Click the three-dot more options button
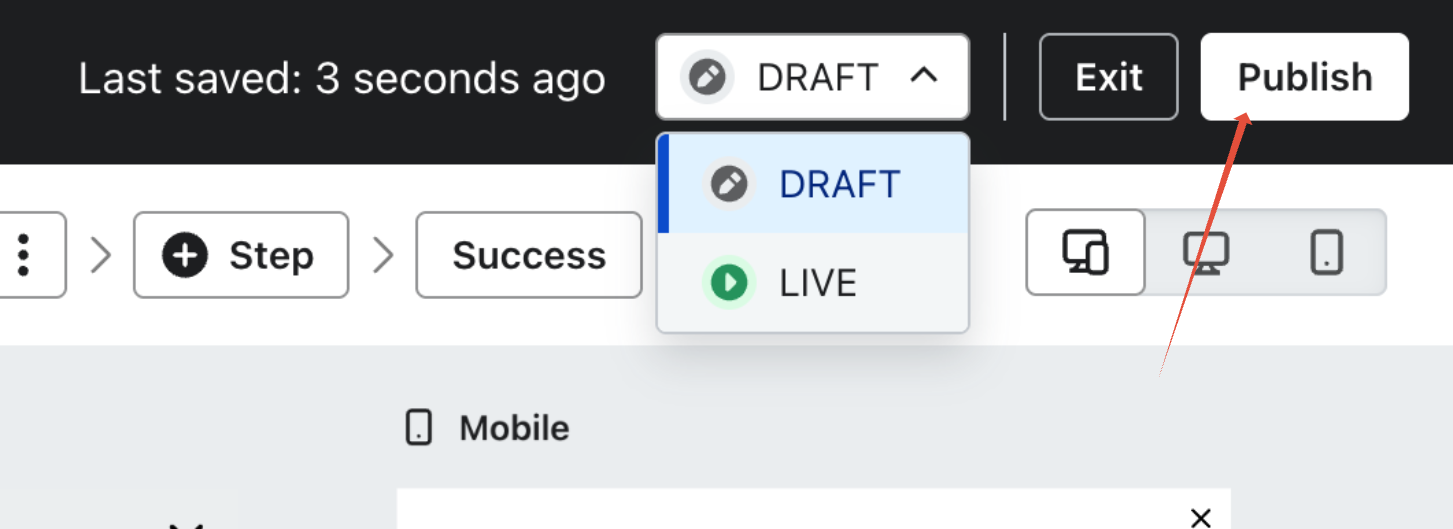 [x=24, y=255]
